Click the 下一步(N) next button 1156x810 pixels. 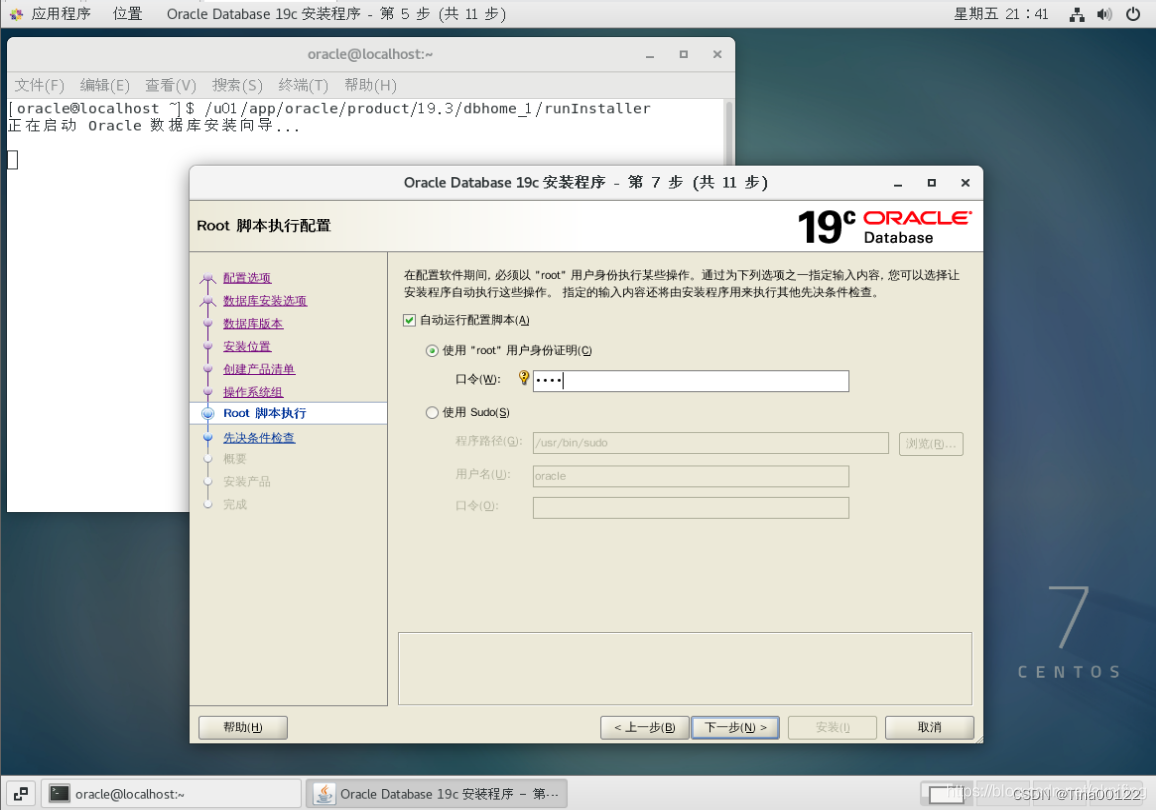(x=735, y=727)
